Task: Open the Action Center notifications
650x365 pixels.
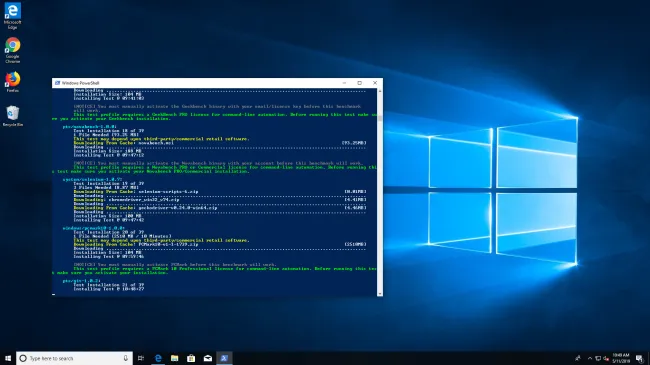Action: coord(640,358)
